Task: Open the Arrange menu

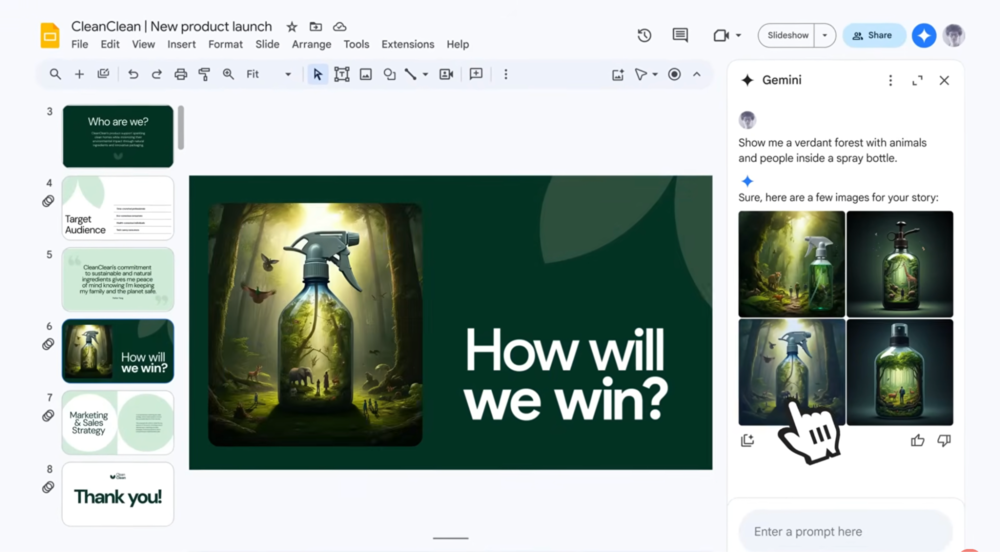Action: tap(311, 44)
